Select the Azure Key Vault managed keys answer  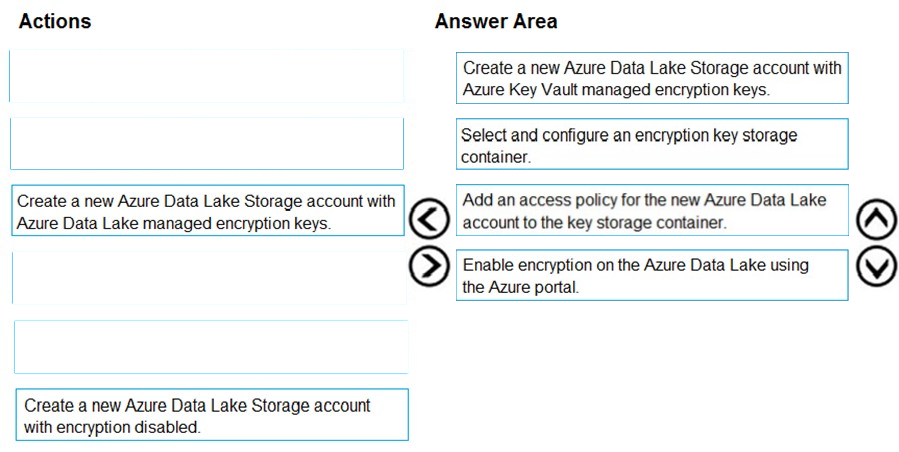(652, 78)
